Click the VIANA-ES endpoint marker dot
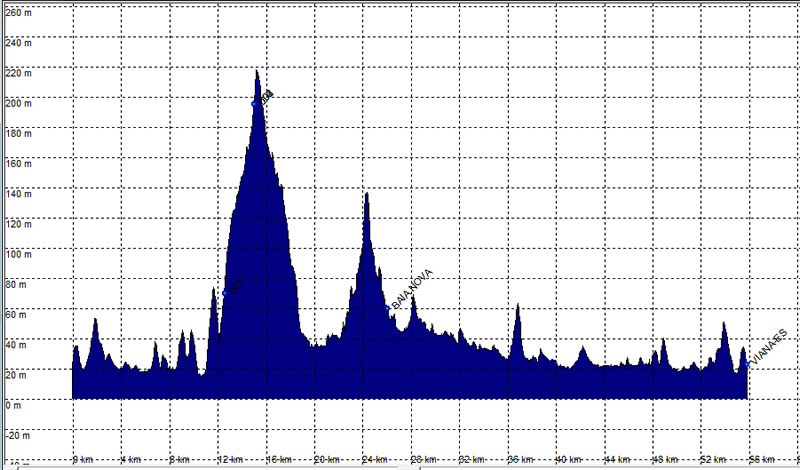Viewport: 800px width, 470px height. [747, 364]
